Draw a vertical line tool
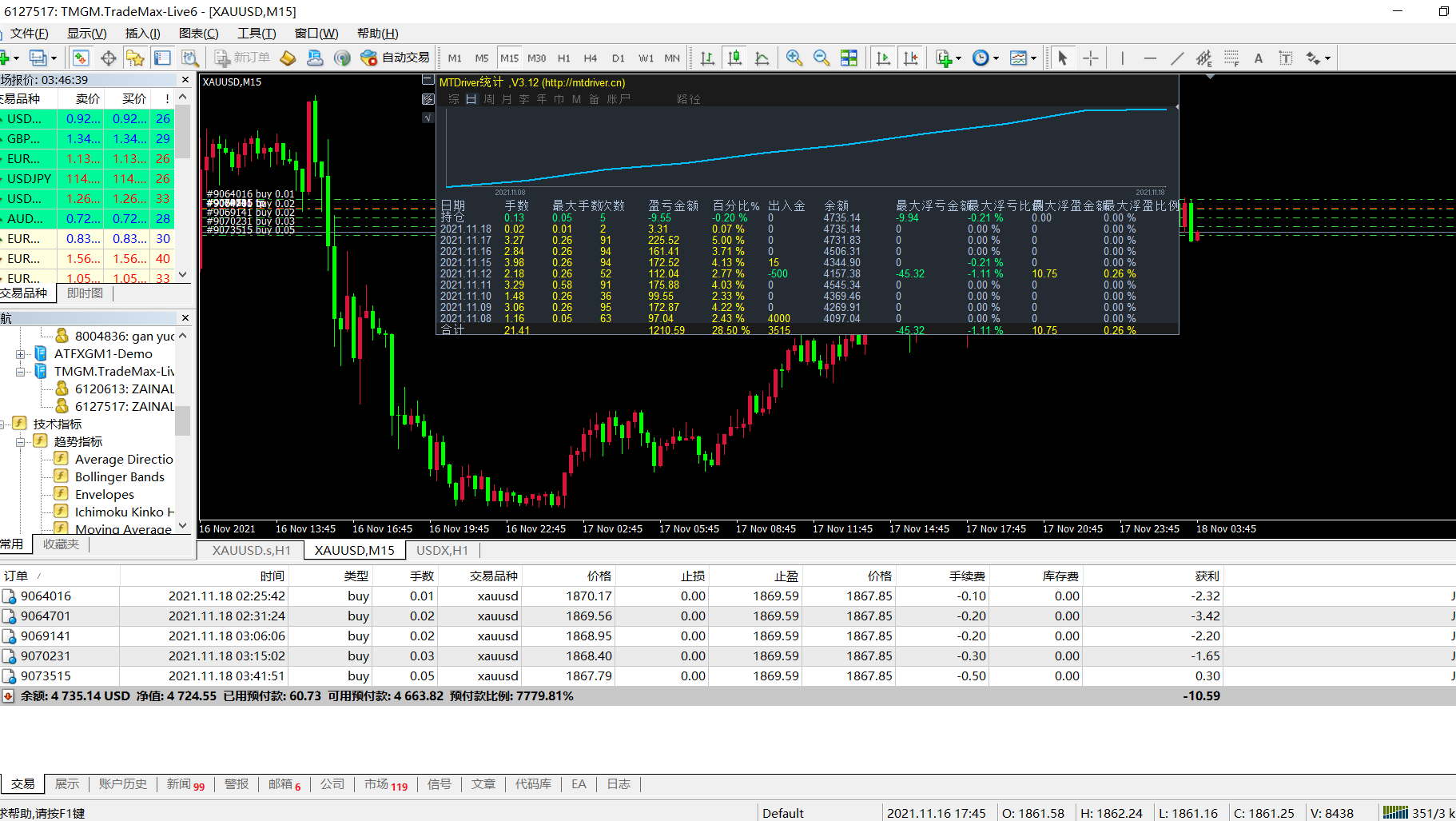 point(1122,58)
